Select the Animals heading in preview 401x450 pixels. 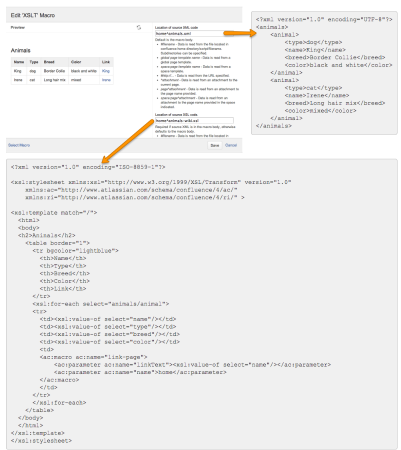[x=20, y=51]
